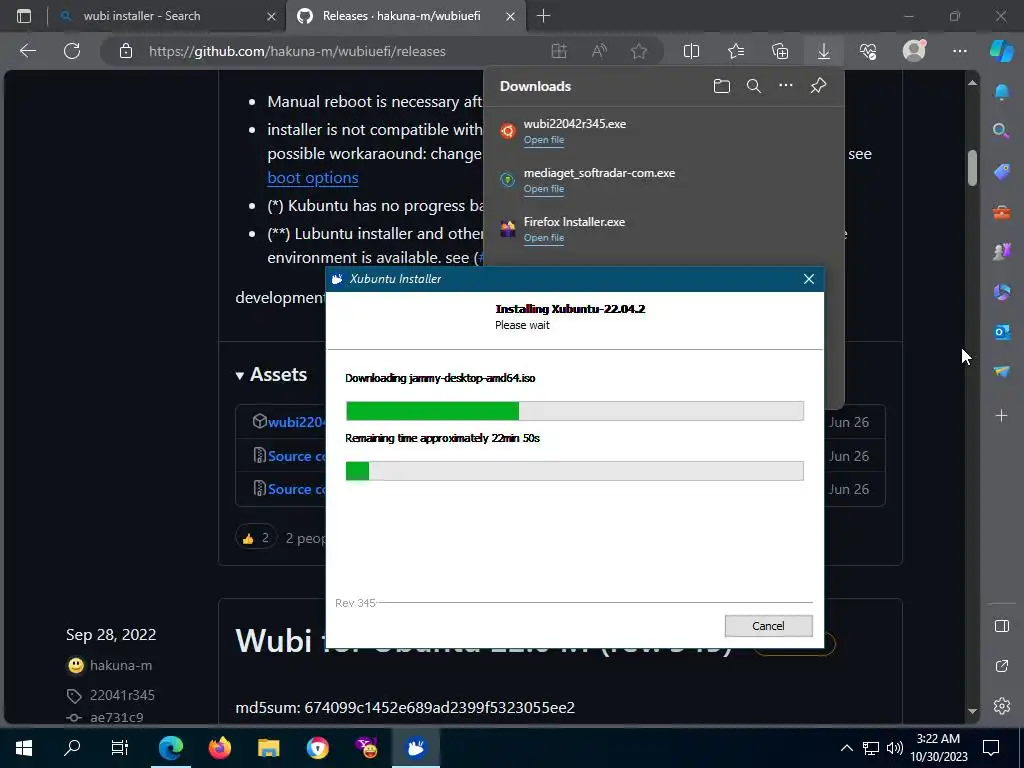The width and height of the screenshot is (1024, 768).
Task: Open the sidebar Shopping tag icon
Action: (x=1001, y=172)
